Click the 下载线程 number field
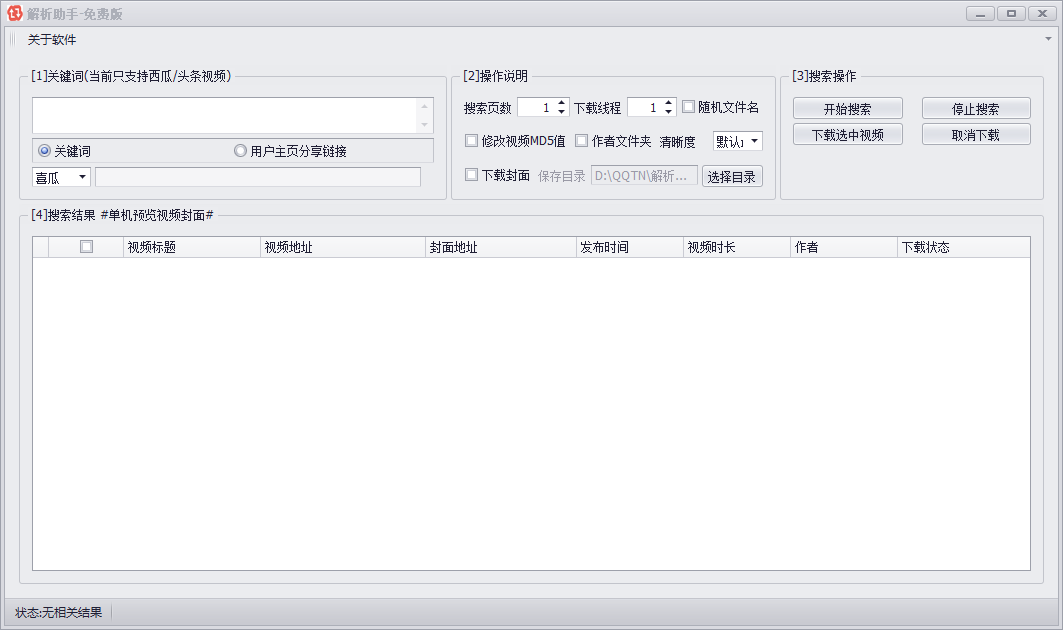The image size is (1063, 630). (645, 107)
